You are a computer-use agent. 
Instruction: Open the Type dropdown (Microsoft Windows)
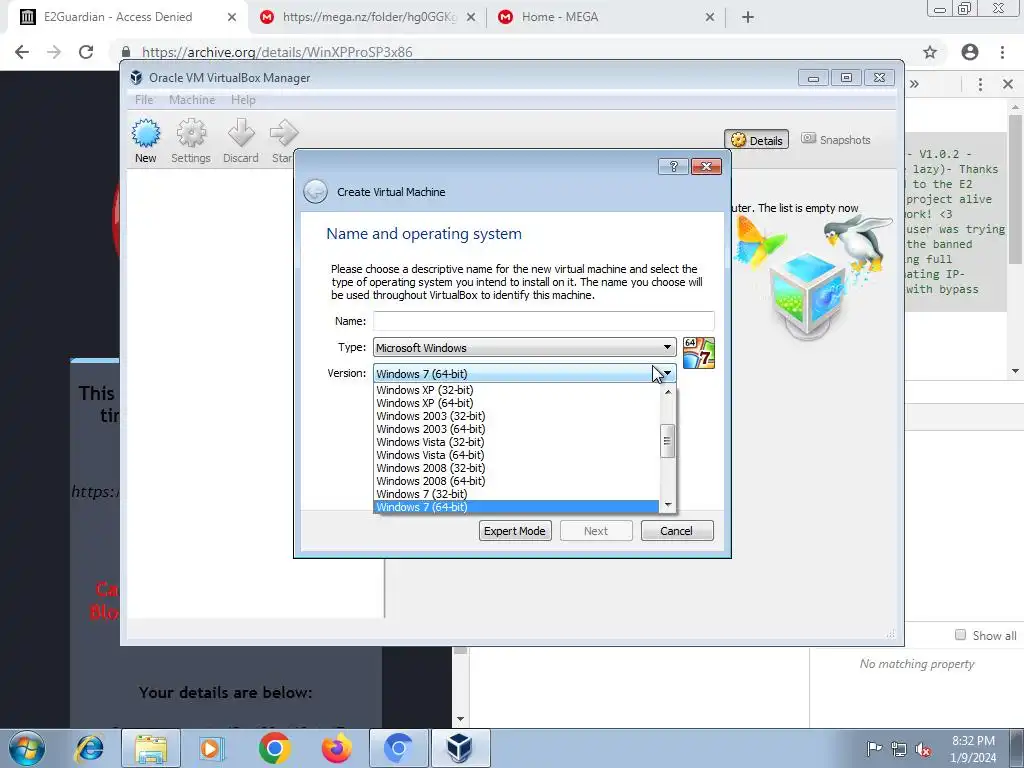tap(524, 347)
